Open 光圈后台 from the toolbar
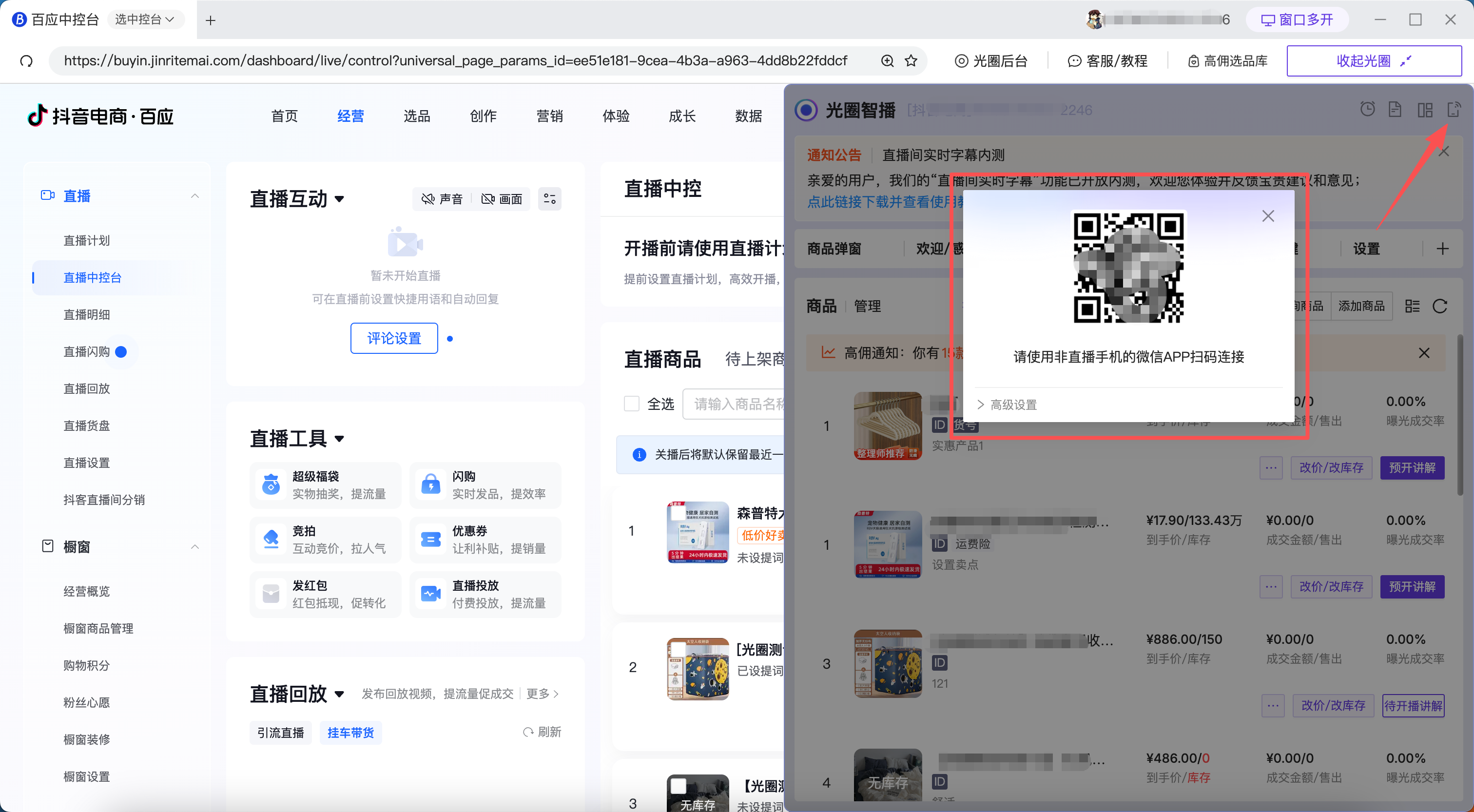The image size is (1474, 812). [991, 60]
